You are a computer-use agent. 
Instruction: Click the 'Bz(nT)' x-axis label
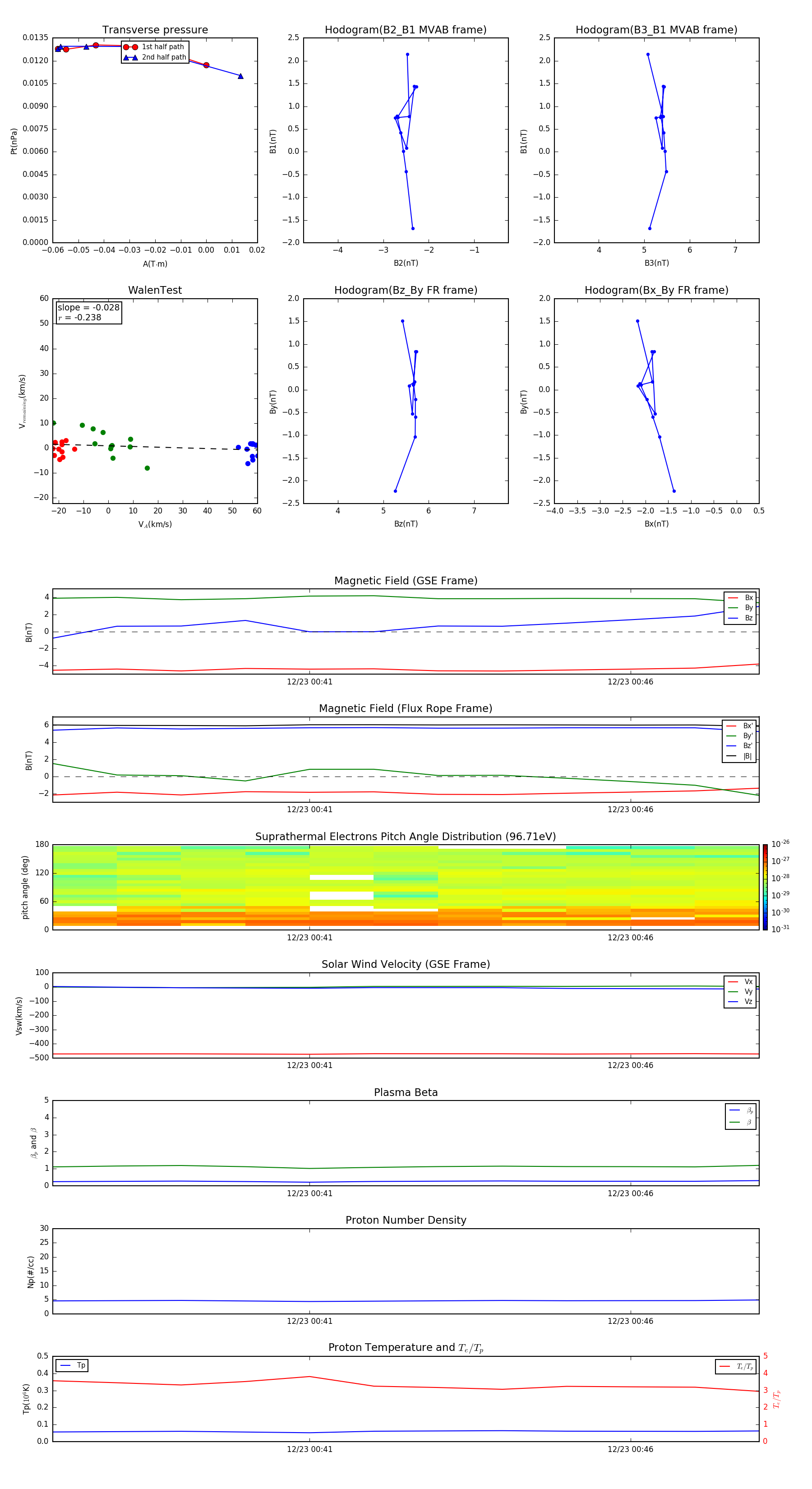(x=406, y=524)
